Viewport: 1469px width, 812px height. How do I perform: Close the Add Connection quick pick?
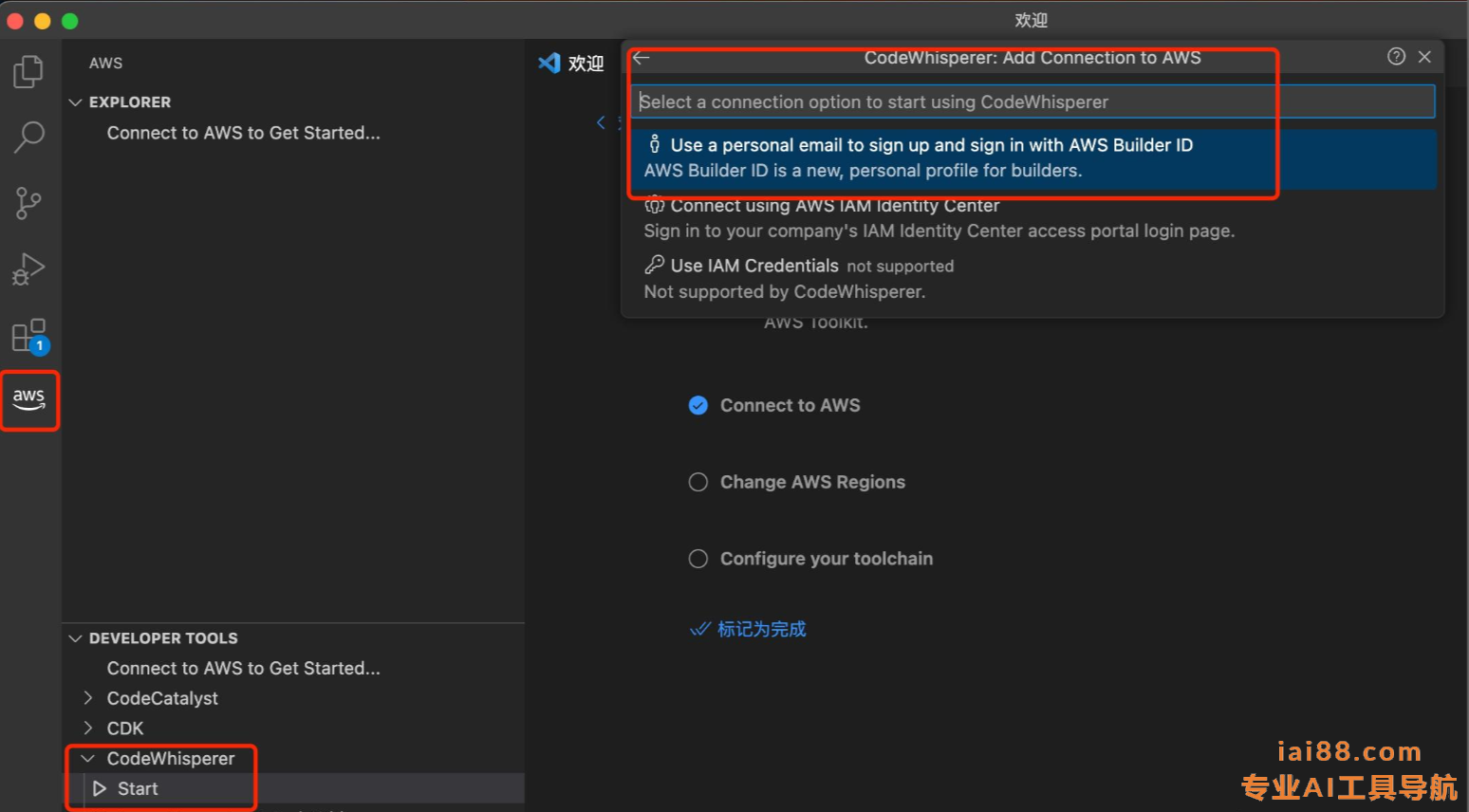[x=1424, y=57]
